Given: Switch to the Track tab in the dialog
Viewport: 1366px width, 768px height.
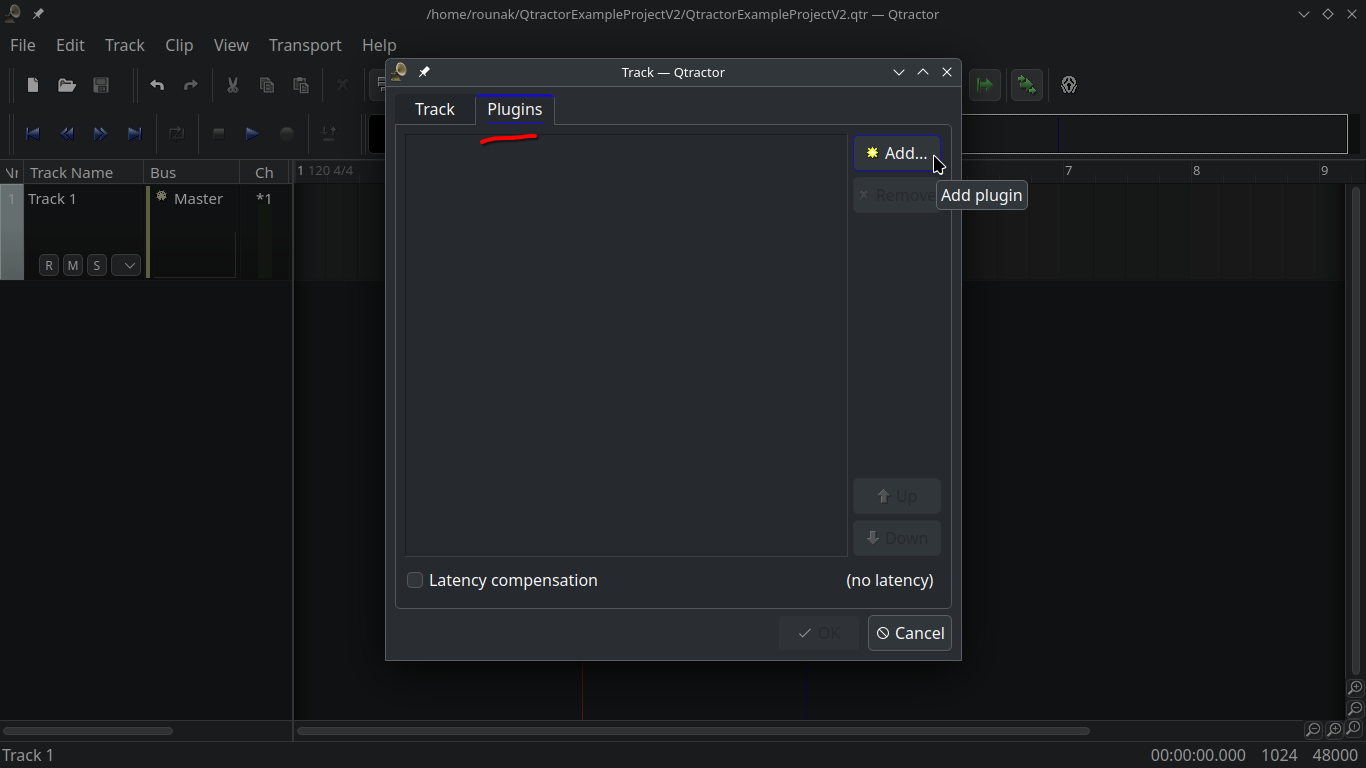Looking at the screenshot, I should pos(435,109).
